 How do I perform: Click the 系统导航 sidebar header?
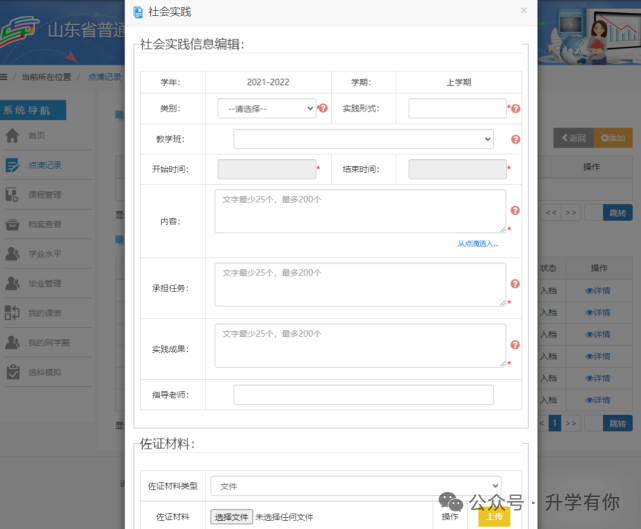tap(33, 110)
